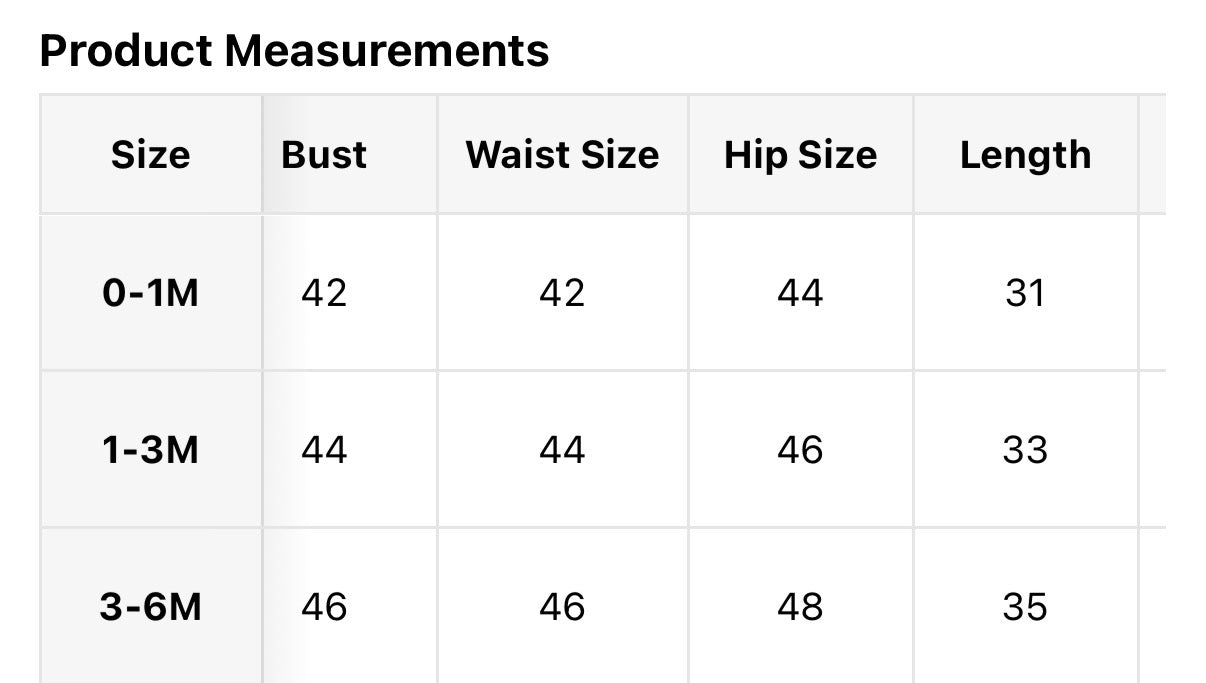Click the 0-1M Length value 31
Image resolution: width=1206 pixels, height=683 pixels.
coord(1025,293)
